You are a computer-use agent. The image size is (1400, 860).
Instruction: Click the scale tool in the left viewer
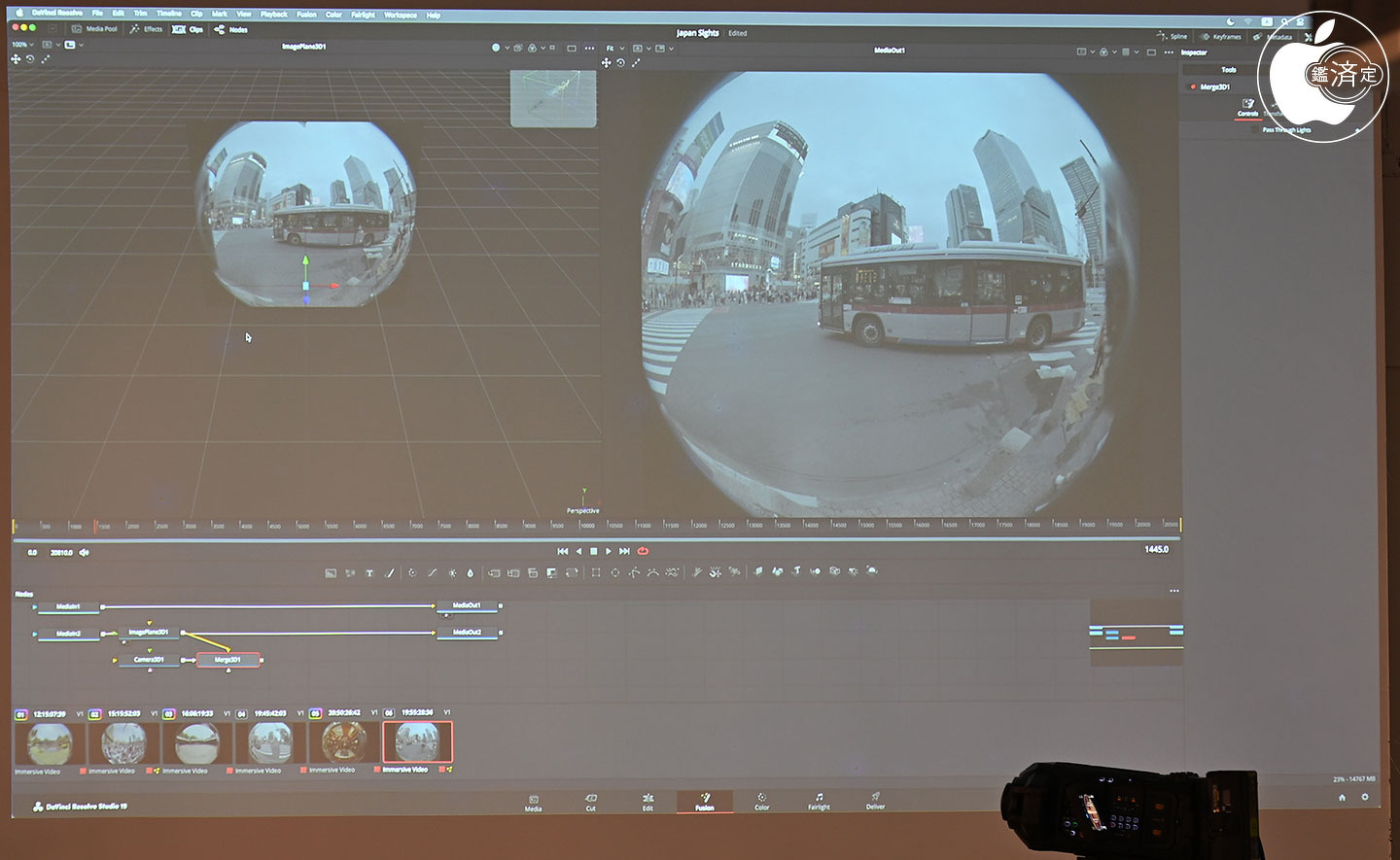45,59
